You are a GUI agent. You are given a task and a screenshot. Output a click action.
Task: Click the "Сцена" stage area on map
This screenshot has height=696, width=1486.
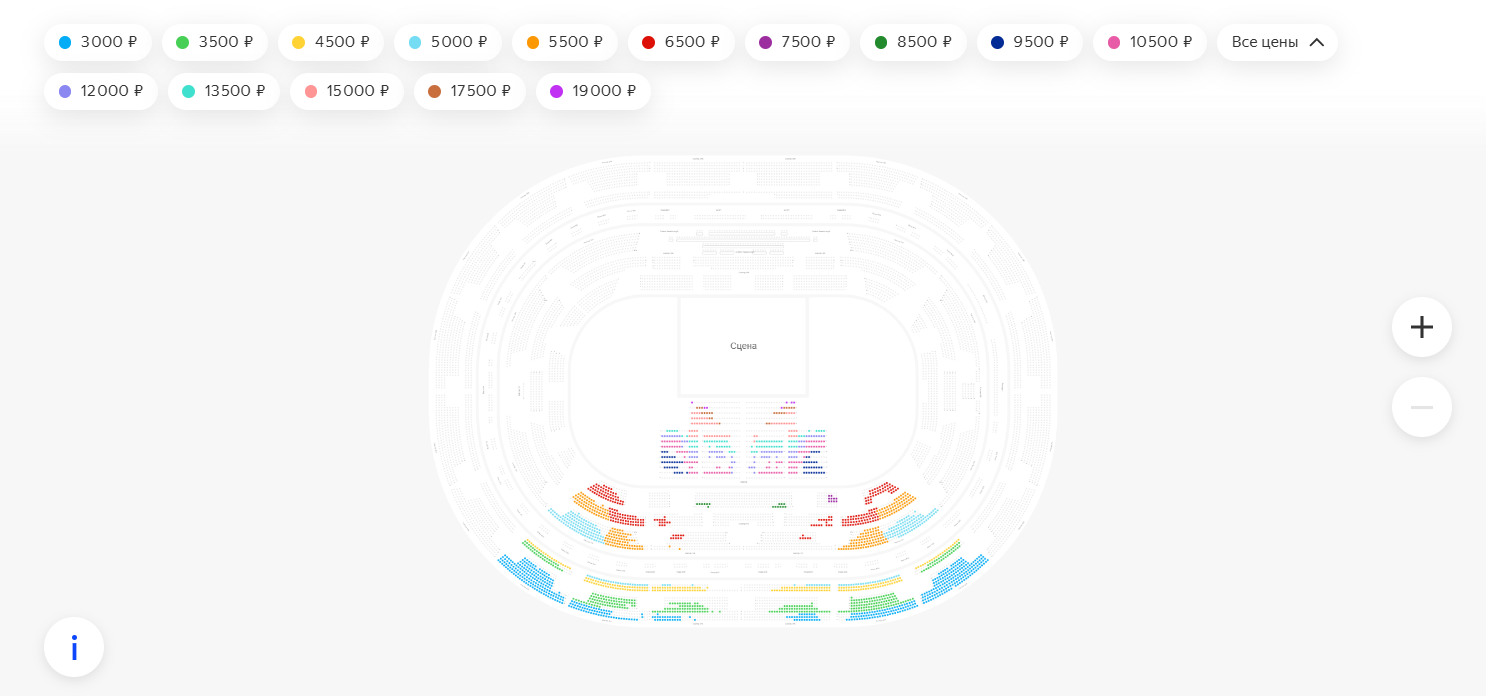[x=743, y=346]
